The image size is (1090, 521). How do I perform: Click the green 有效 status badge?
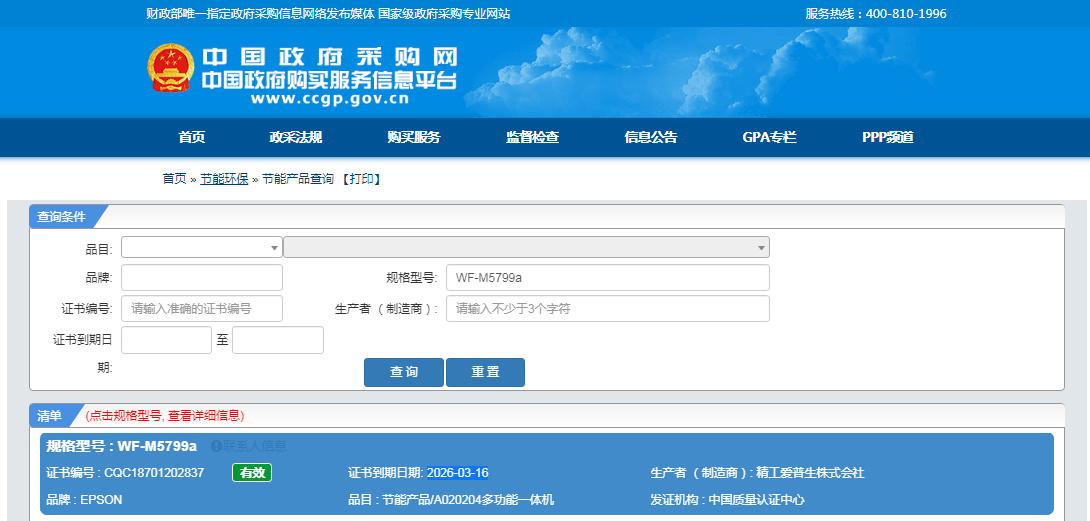point(252,473)
